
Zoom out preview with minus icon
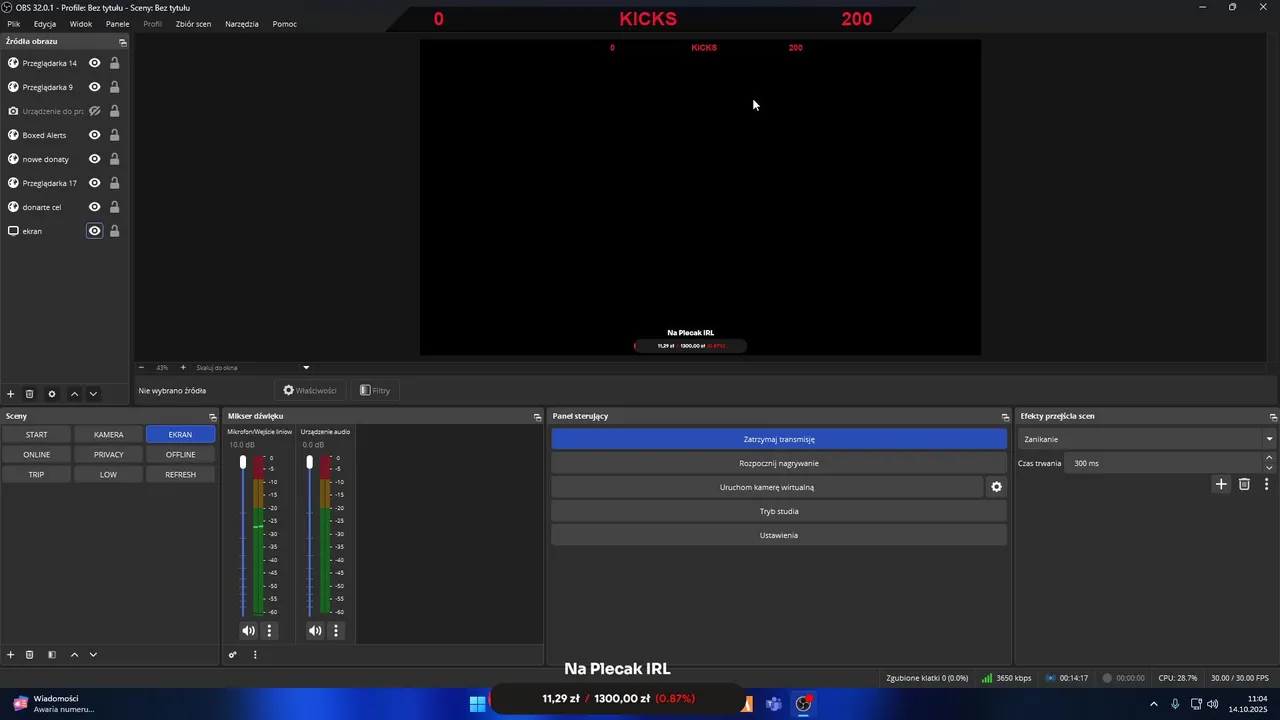[x=141, y=367]
